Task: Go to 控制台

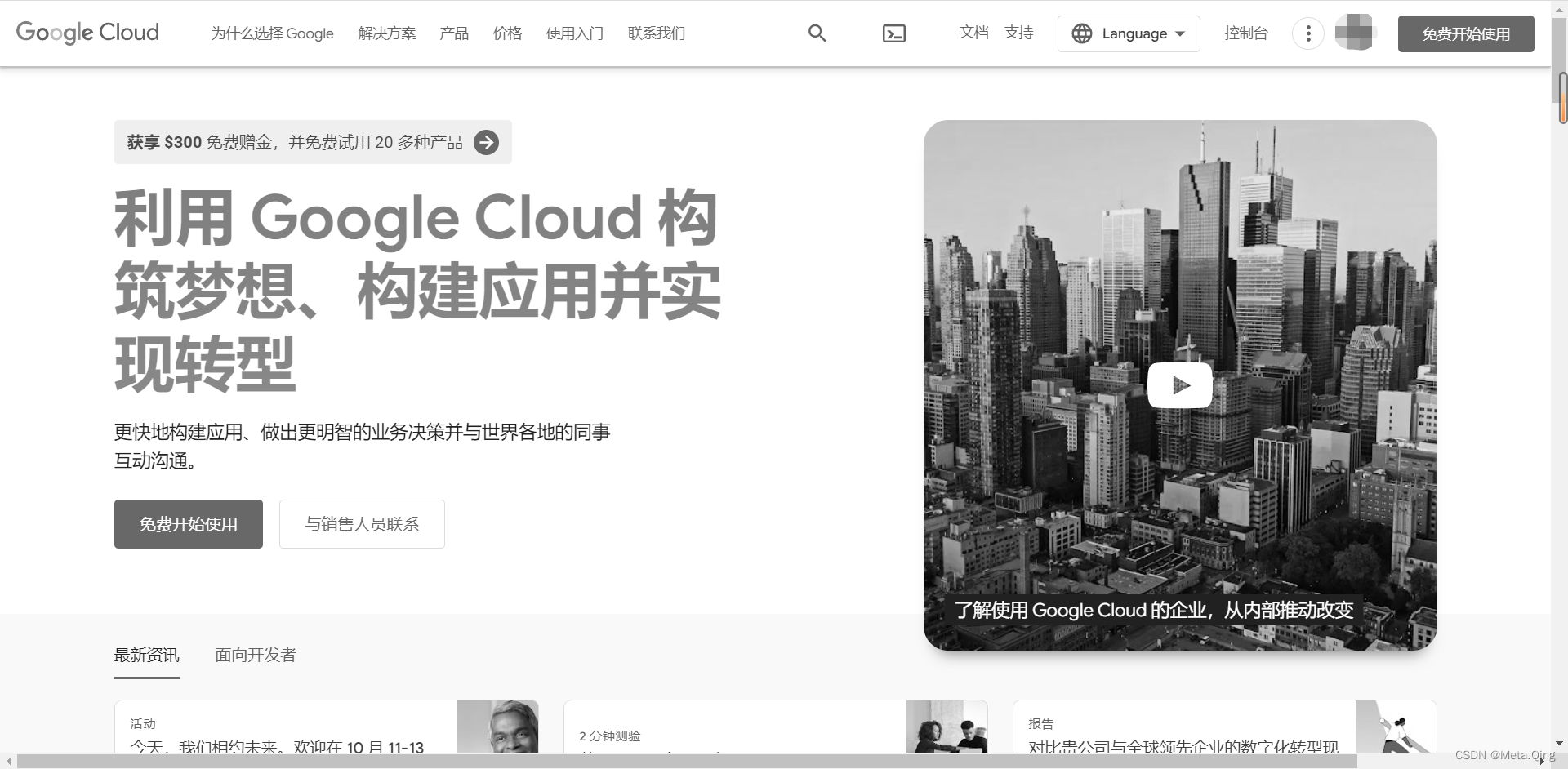Action: coord(1246,33)
